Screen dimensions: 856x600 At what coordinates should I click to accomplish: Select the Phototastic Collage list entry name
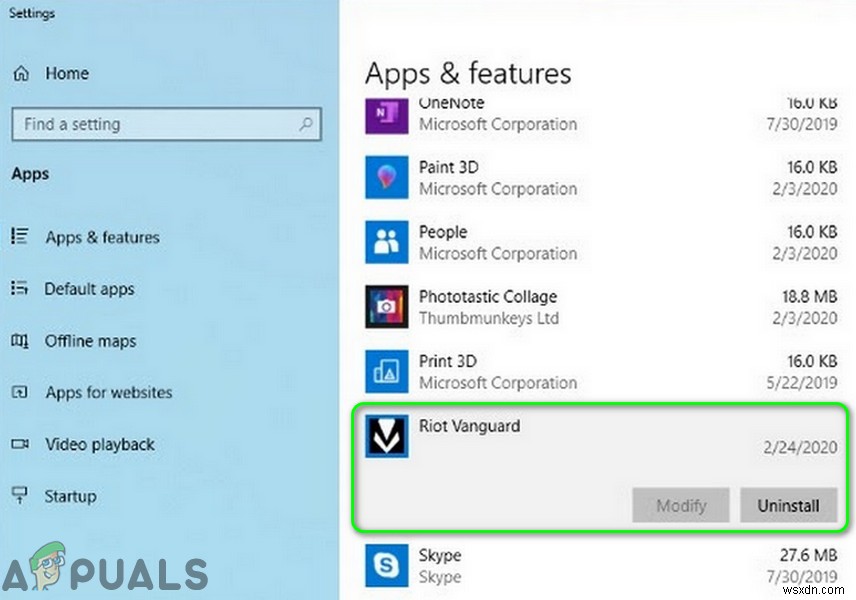pos(488,297)
